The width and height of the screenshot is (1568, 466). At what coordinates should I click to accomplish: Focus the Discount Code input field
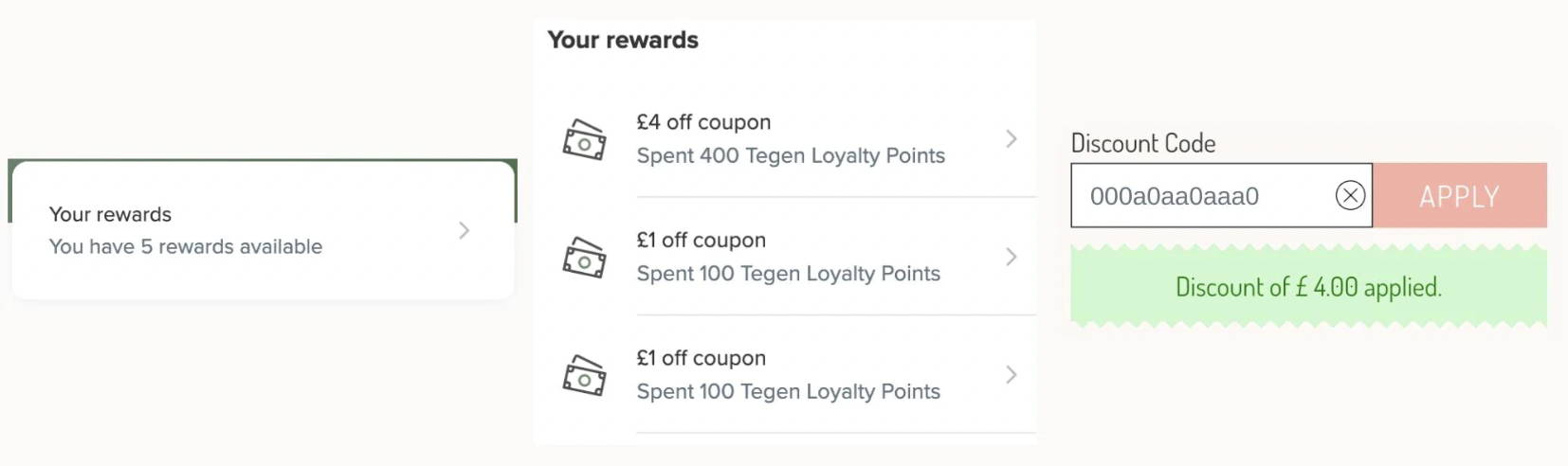(1221, 196)
